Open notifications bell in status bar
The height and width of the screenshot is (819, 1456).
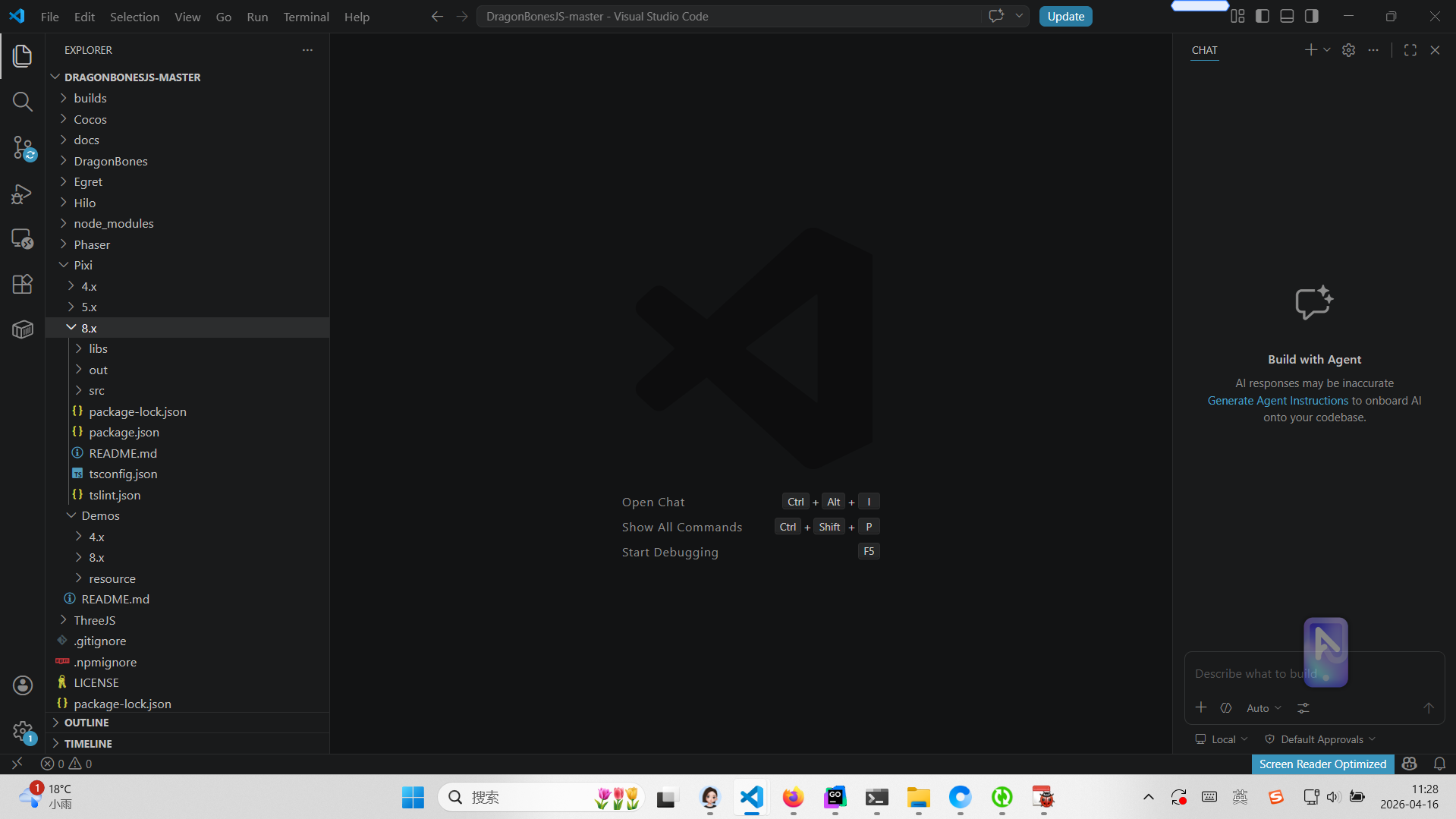[1439, 764]
